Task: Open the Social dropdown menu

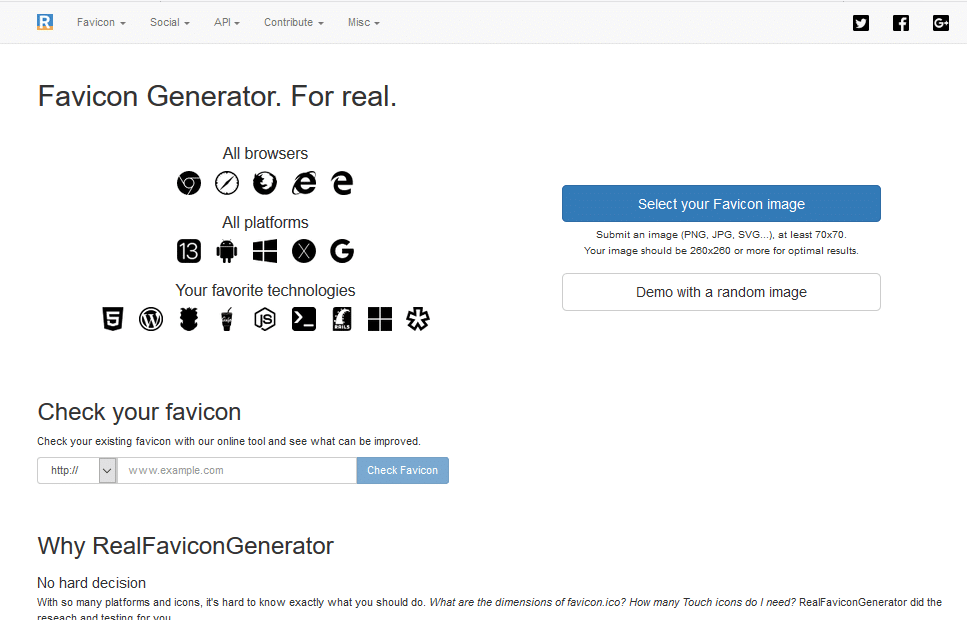Action: (170, 22)
